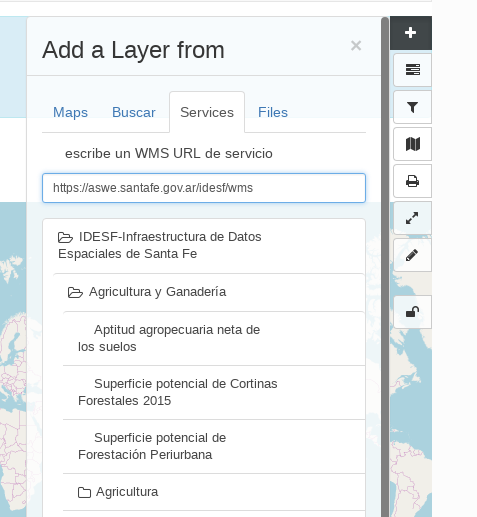
Task: Open the folded map icon tool
Action: click(413, 144)
